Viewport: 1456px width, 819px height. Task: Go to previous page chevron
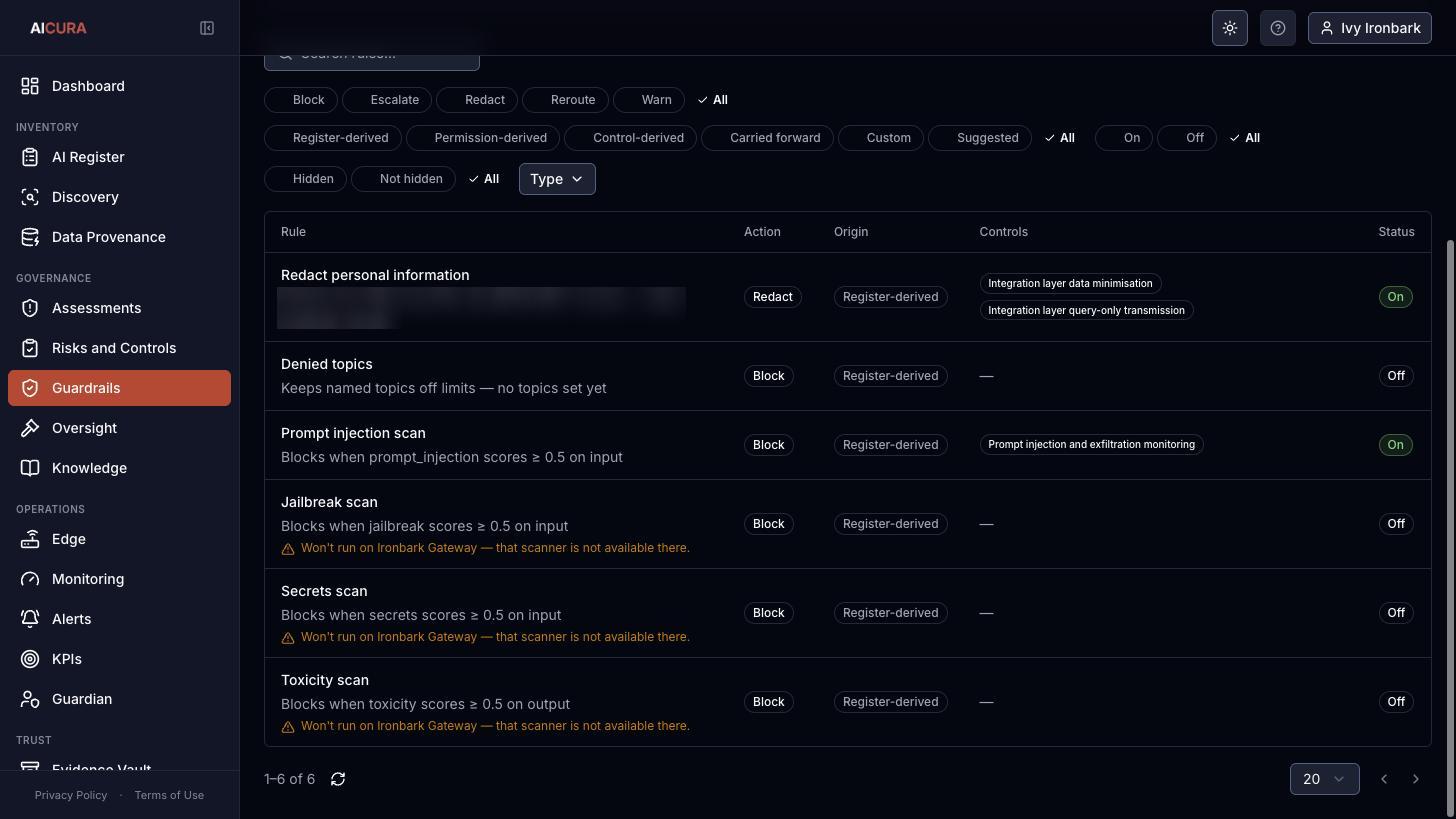point(1384,779)
